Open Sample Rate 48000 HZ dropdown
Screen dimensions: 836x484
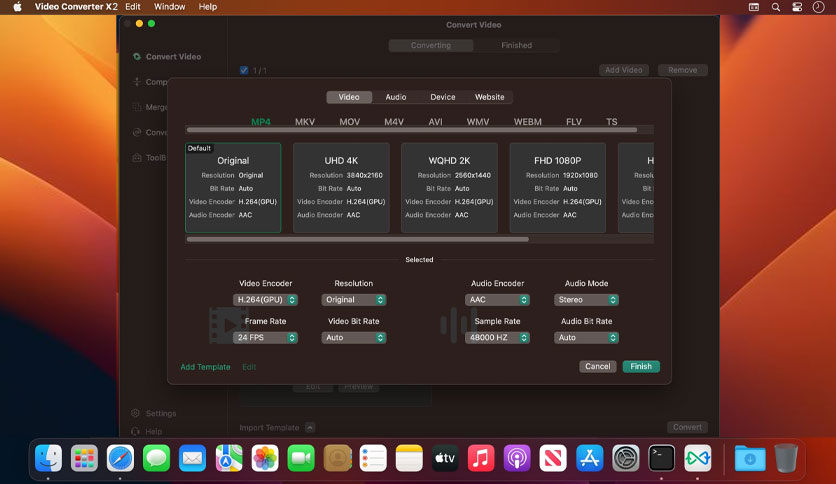click(497, 337)
